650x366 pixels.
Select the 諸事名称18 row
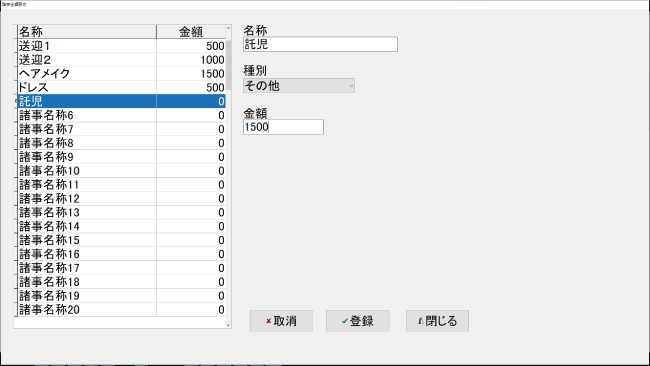(121, 282)
